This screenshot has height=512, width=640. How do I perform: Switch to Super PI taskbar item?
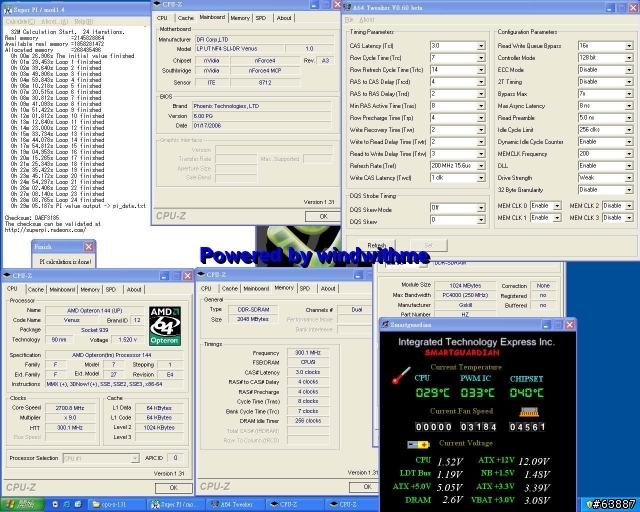click(175, 505)
